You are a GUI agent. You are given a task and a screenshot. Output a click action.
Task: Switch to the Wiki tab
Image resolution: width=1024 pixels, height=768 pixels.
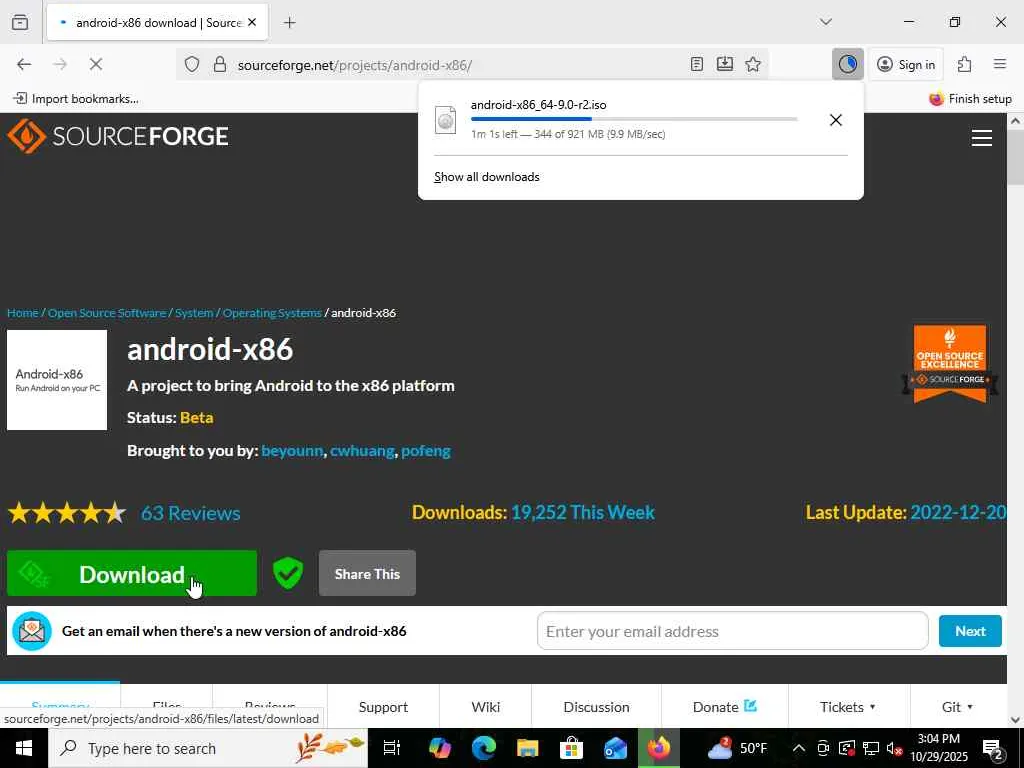(x=486, y=707)
